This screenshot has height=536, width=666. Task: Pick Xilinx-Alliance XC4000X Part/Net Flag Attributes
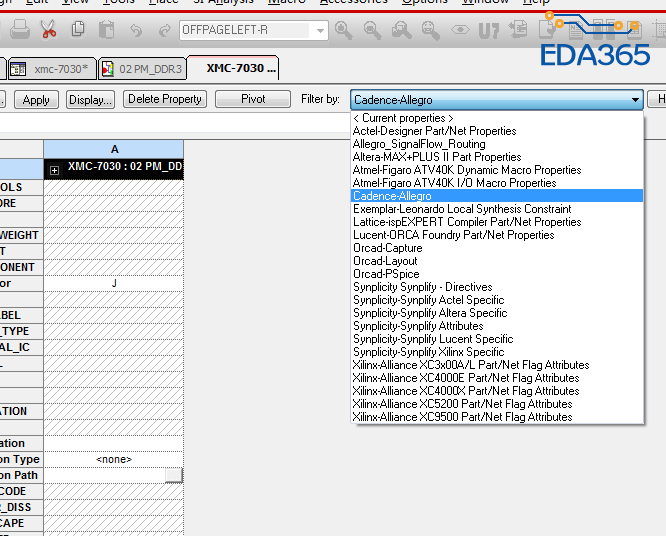pyautogui.click(x=497, y=391)
